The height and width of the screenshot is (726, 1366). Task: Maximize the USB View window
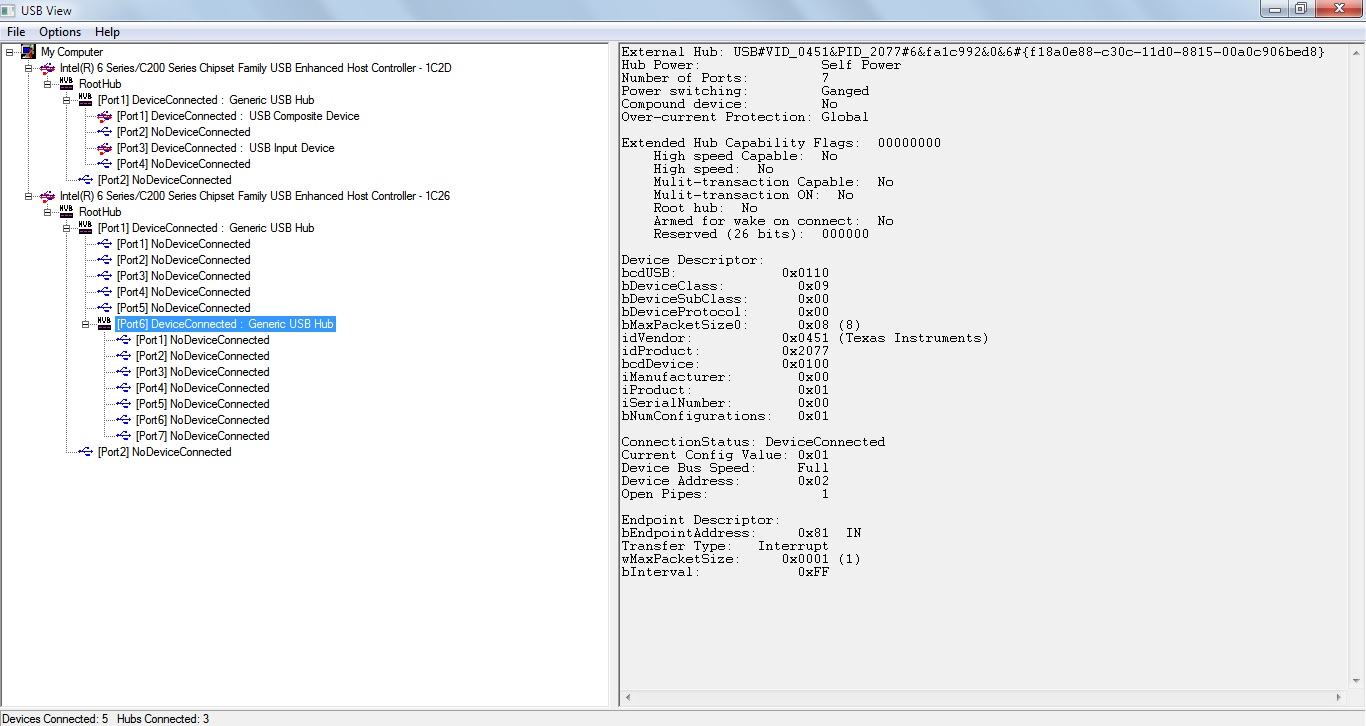click(x=1300, y=9)
